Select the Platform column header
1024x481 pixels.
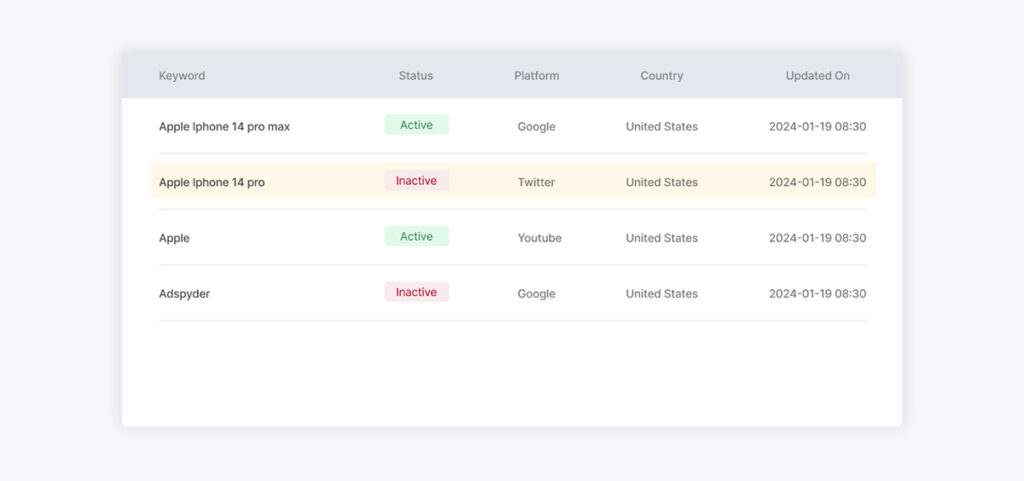pos(536,76)
